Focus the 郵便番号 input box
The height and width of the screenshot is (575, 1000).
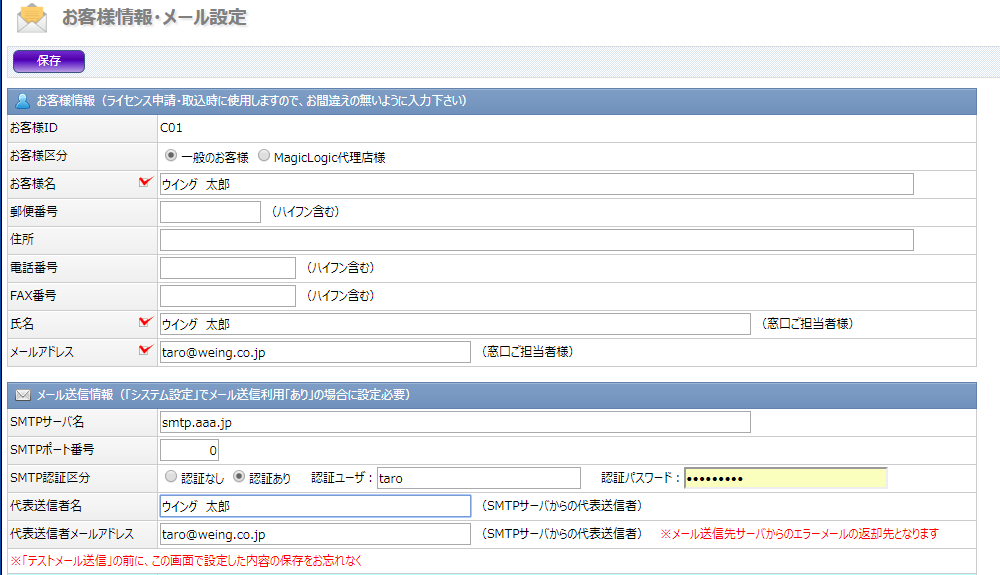(210, 212)
